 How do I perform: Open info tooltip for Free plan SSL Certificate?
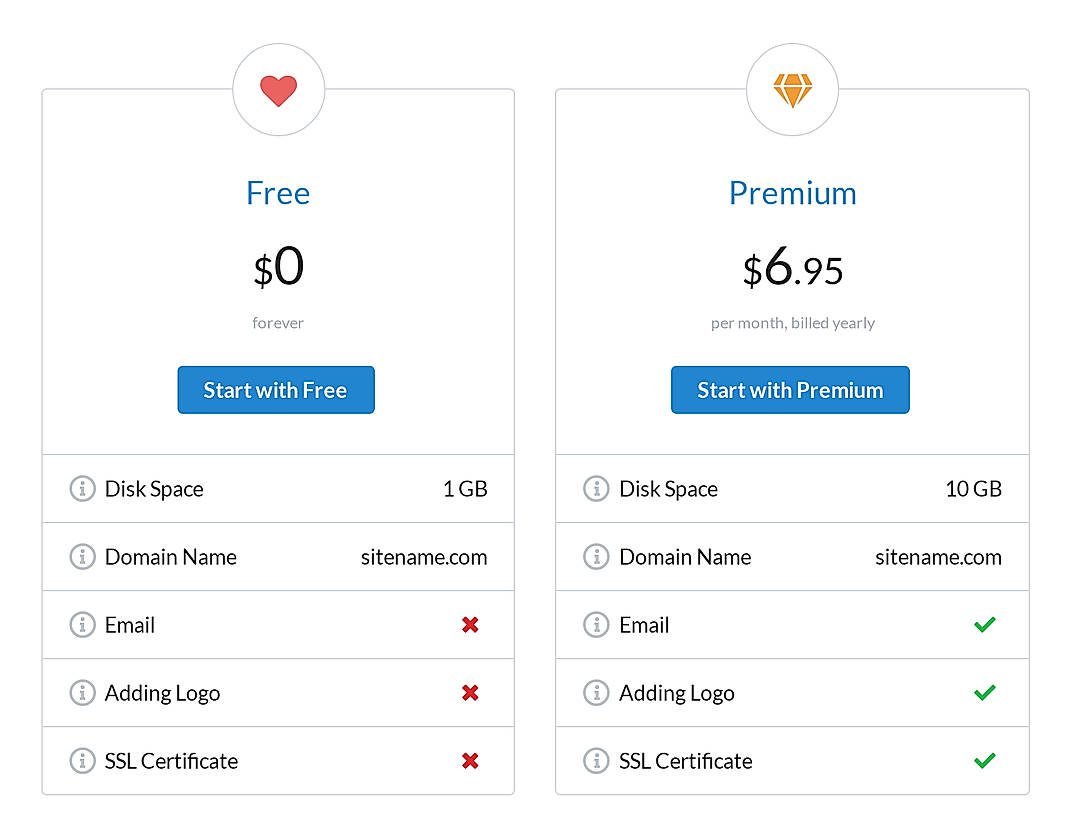82,760
